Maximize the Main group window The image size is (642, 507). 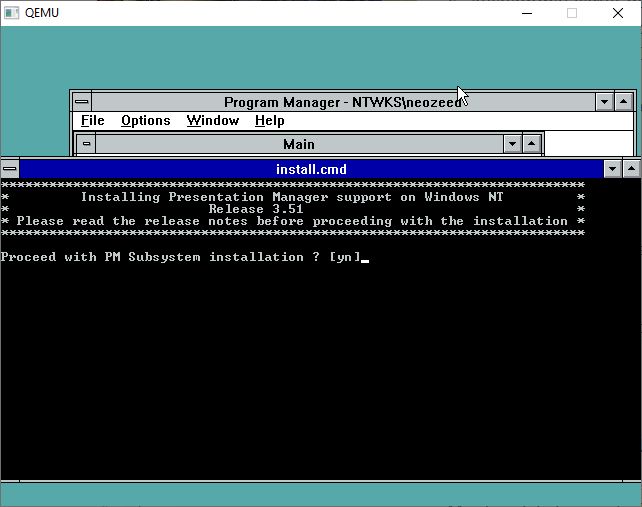pos(531,144)
